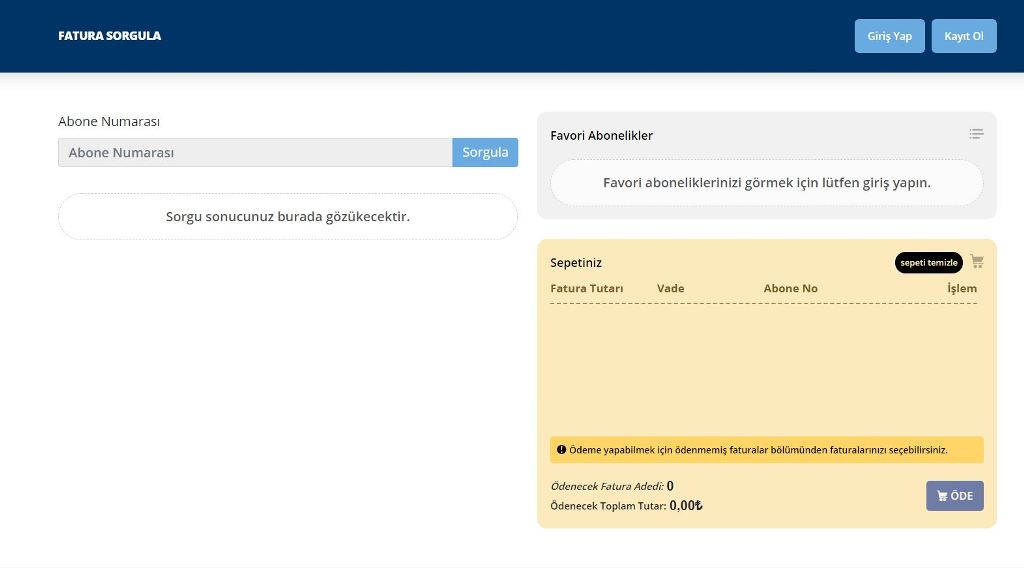The height and width of the screenshot is (568, 1024).
Task: Click the Ödenecek Toplam Tutar amount
Action: click(685, 505)
